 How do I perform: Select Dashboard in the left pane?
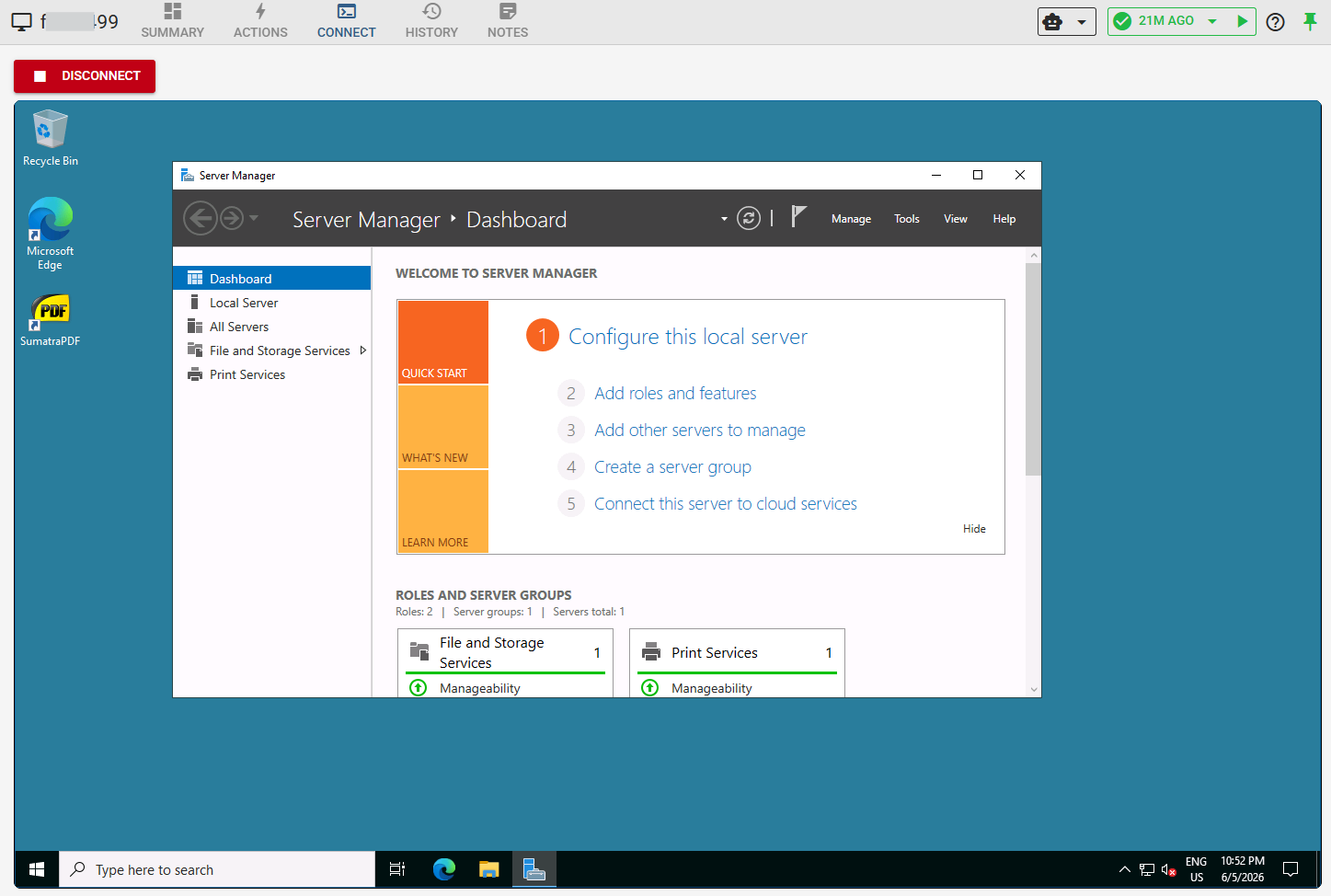click(271, 278)
